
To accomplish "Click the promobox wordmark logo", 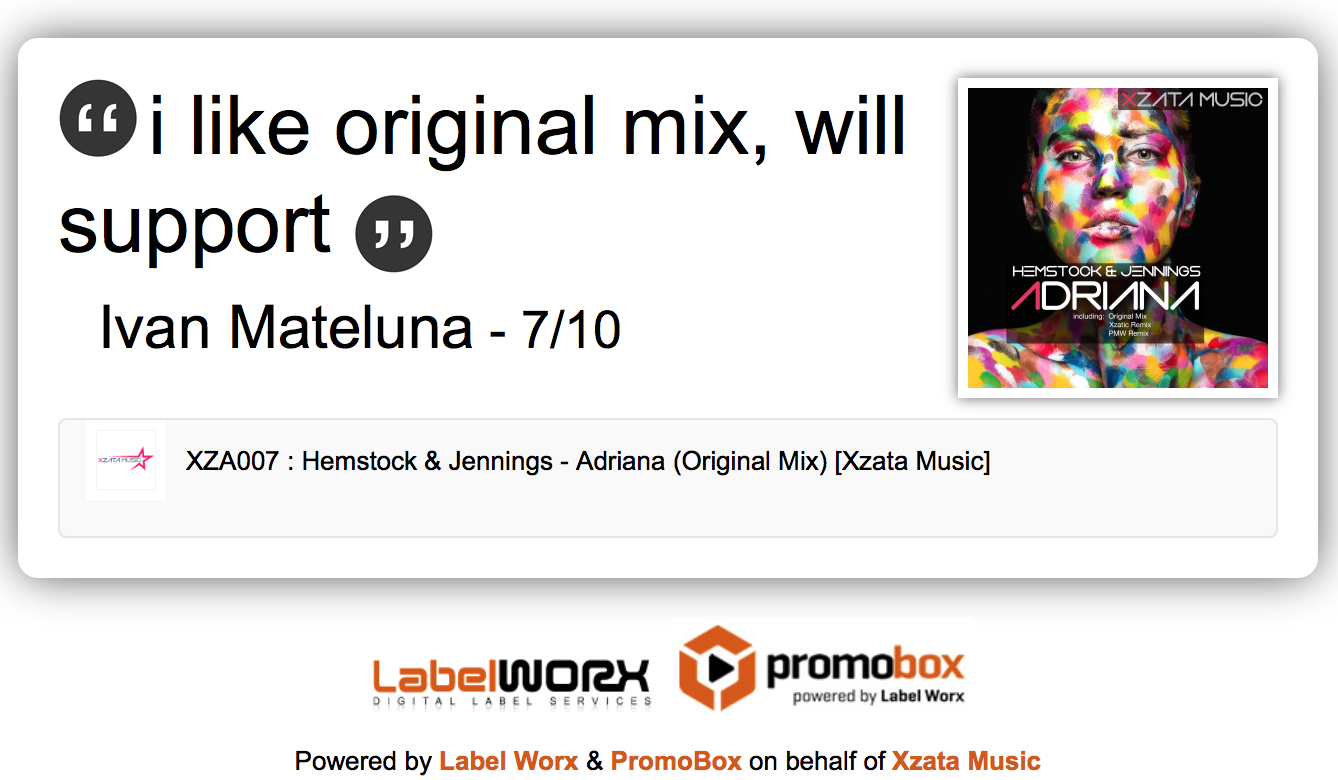I will [x=865, y=665].
